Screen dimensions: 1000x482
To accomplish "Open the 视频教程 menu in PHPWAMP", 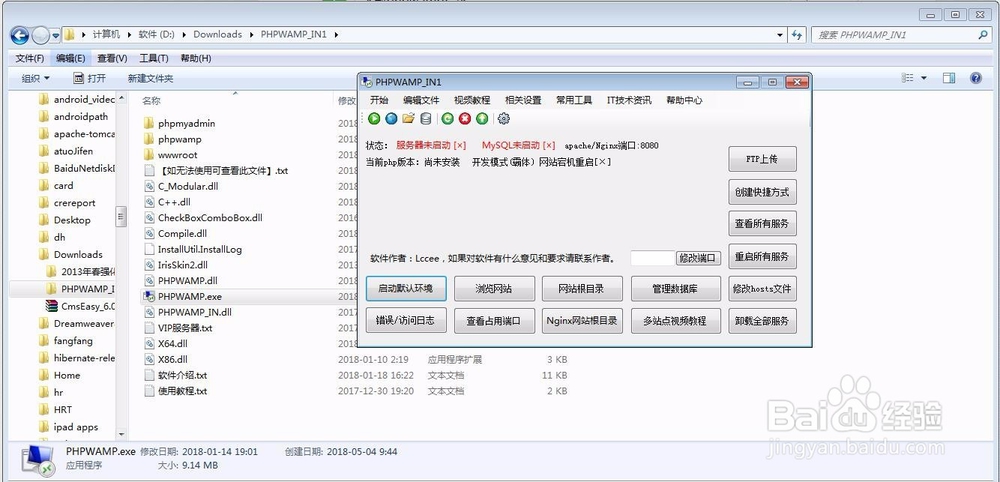I will pyautogui.click(x=472, y=100).
